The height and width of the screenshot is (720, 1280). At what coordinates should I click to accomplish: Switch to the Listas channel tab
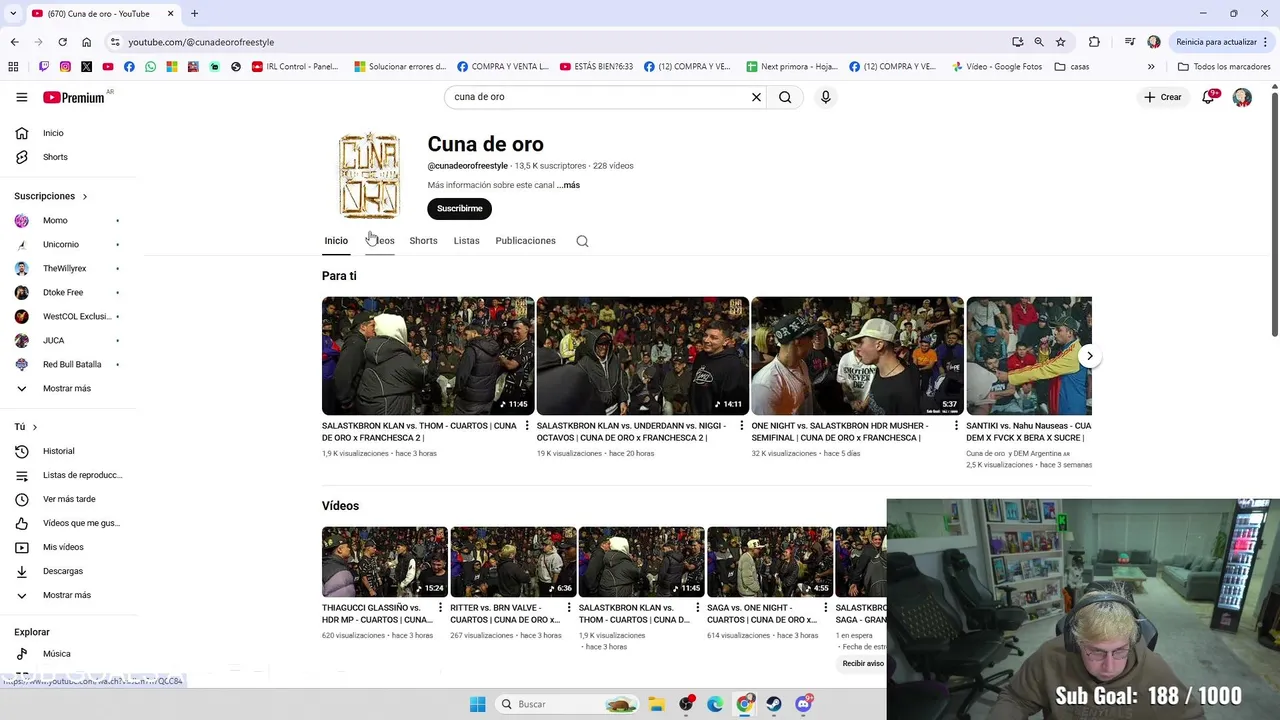466,241
